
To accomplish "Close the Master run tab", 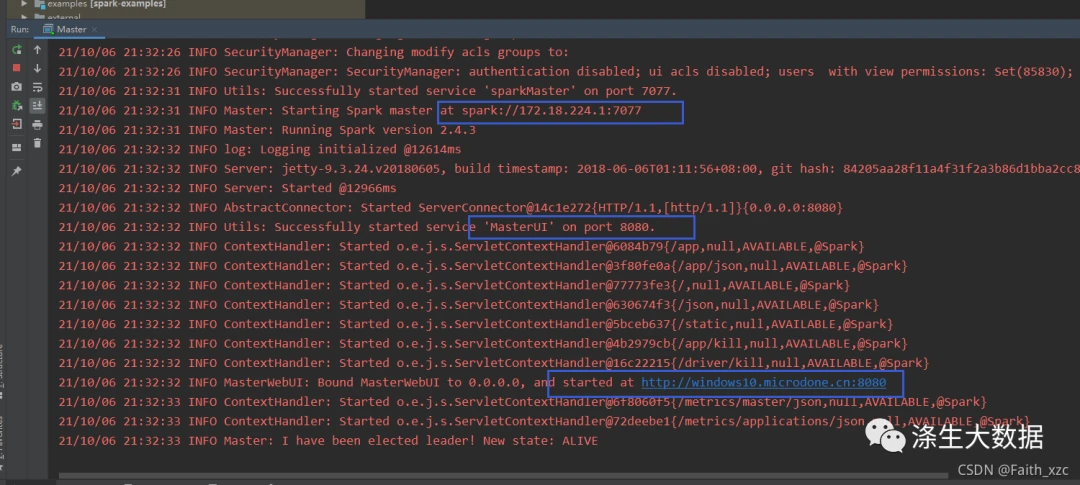I will click(x=94, y=30).
